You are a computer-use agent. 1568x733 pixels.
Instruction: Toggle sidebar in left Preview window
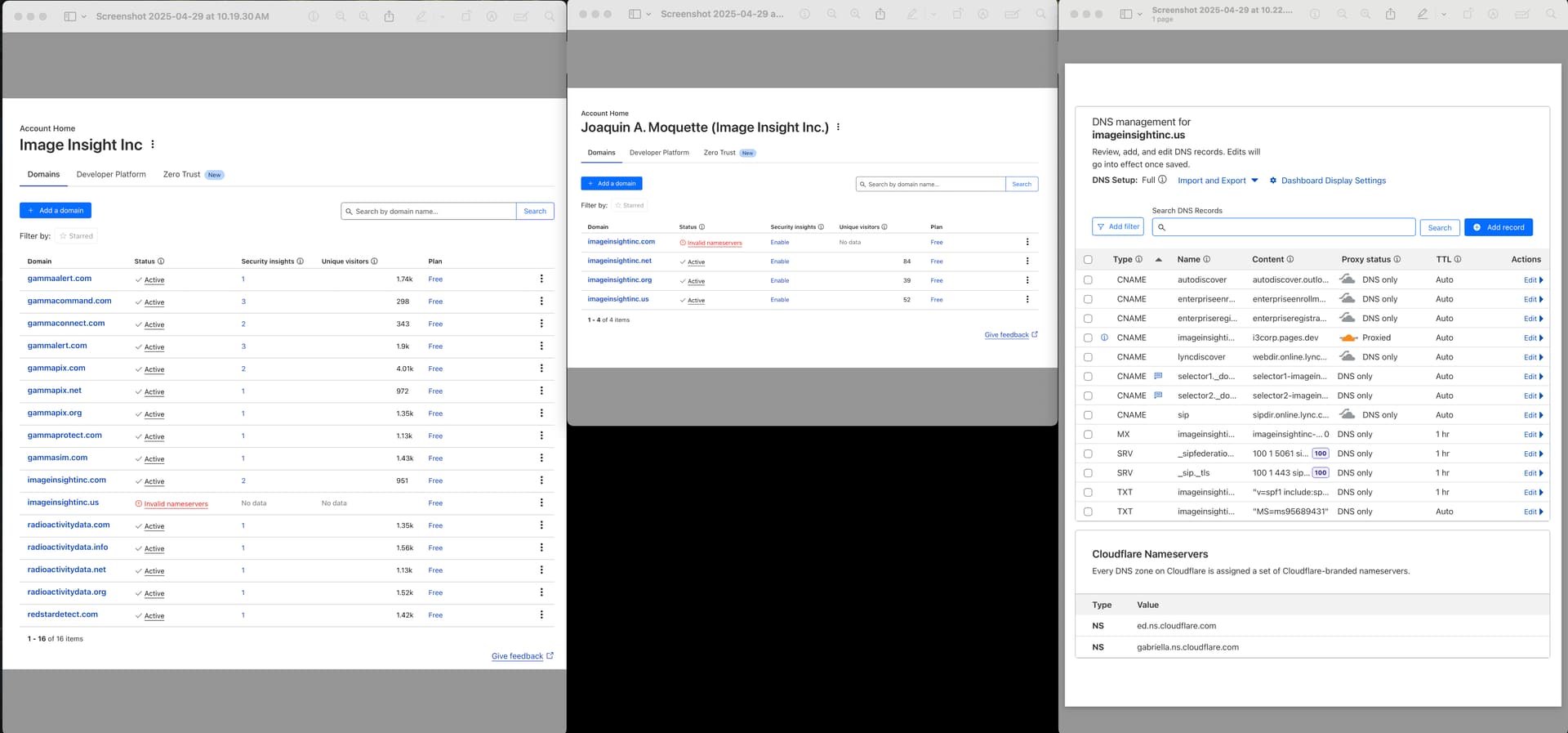click(70, 16)
